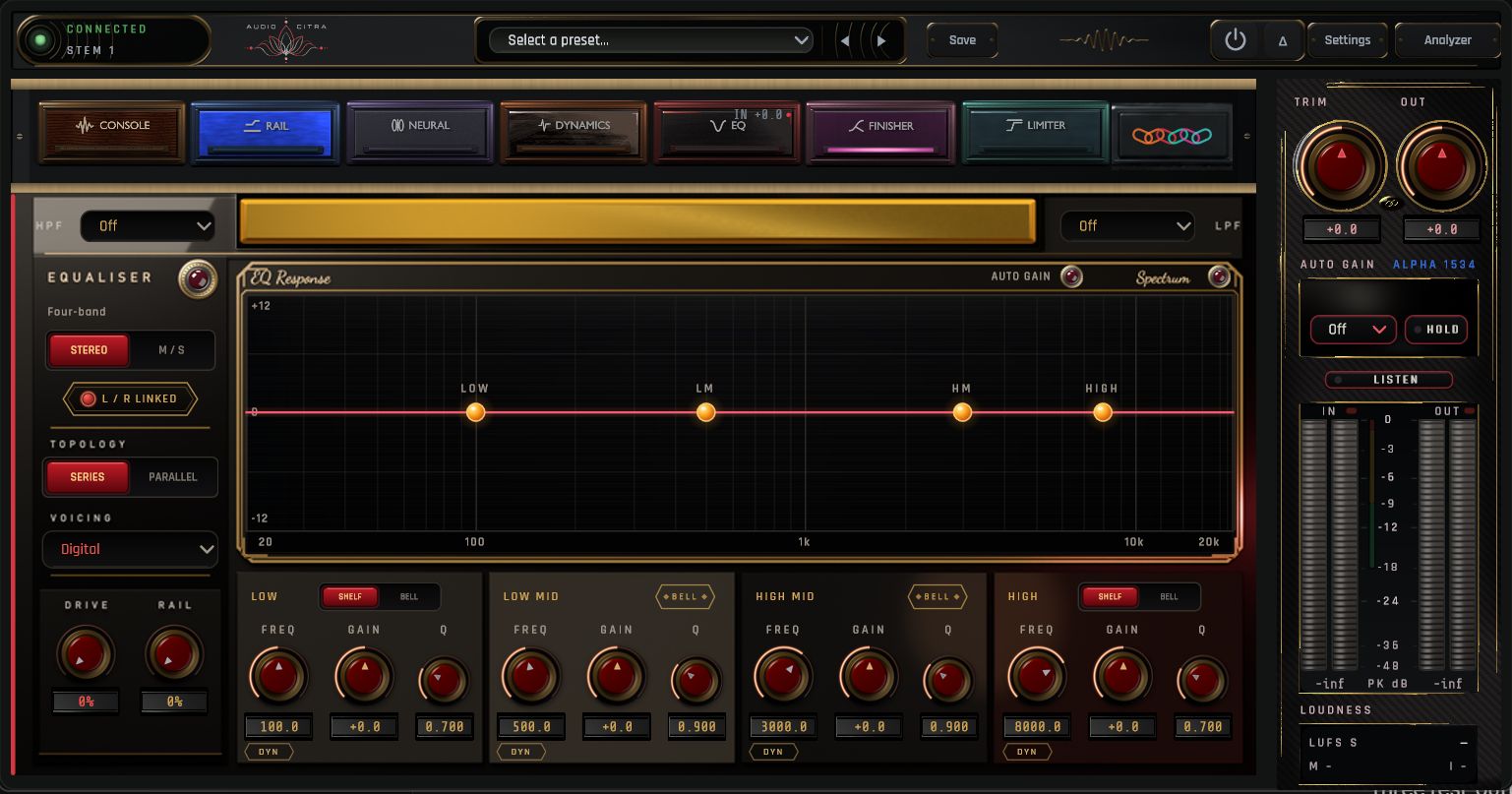Click the plugin power bypass icon
Screen dimensions: 1512x794
(1235, 40)
